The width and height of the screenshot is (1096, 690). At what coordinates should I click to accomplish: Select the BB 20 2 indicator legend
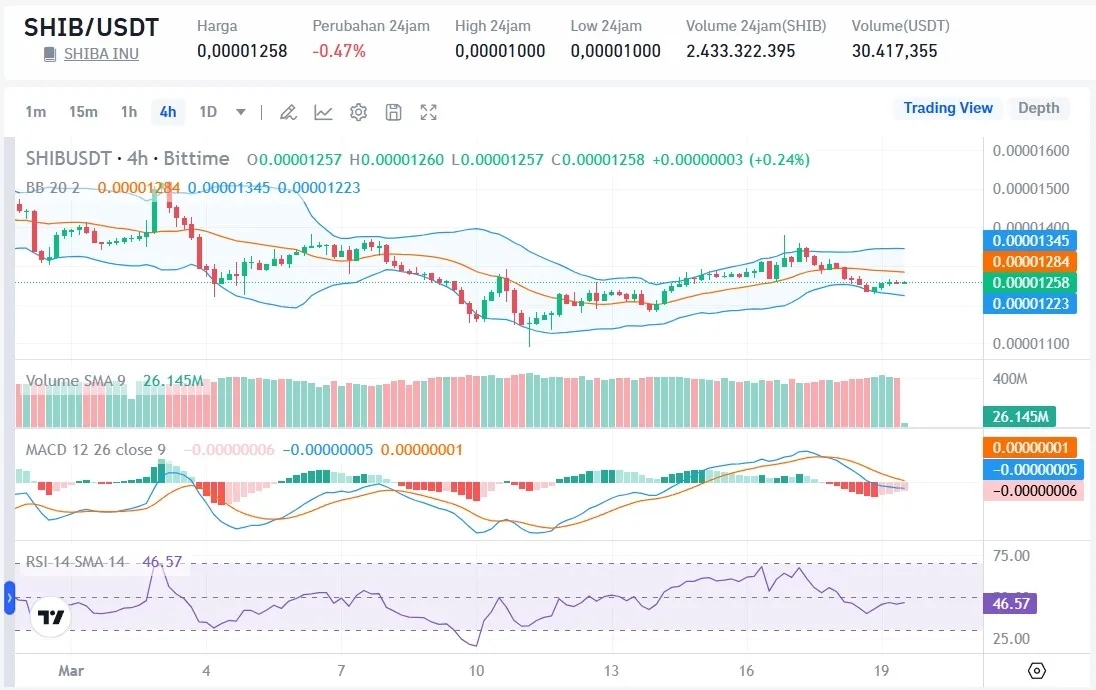point(52,187)
